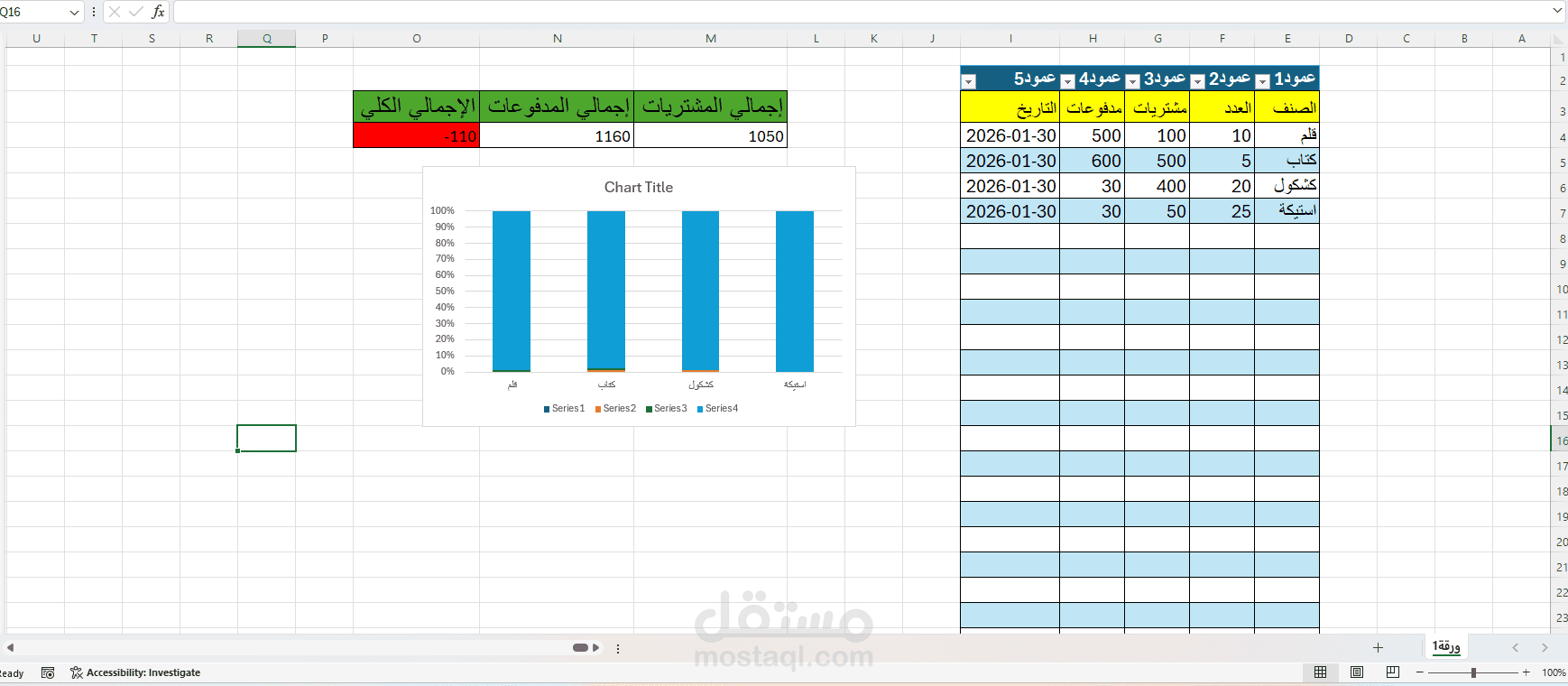Open the Name Box dropdown arrow
Viewport: 1568px width, 686px height.
click(74, 12)
